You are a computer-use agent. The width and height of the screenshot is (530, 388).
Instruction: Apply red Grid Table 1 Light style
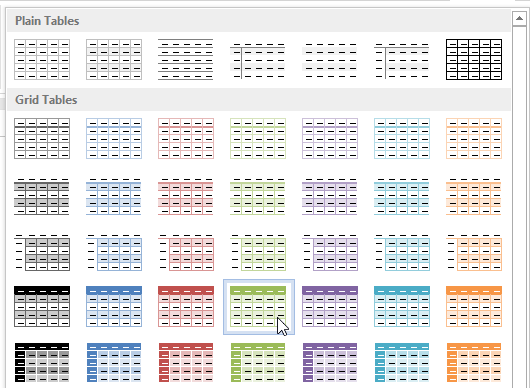tap(186, 138)
